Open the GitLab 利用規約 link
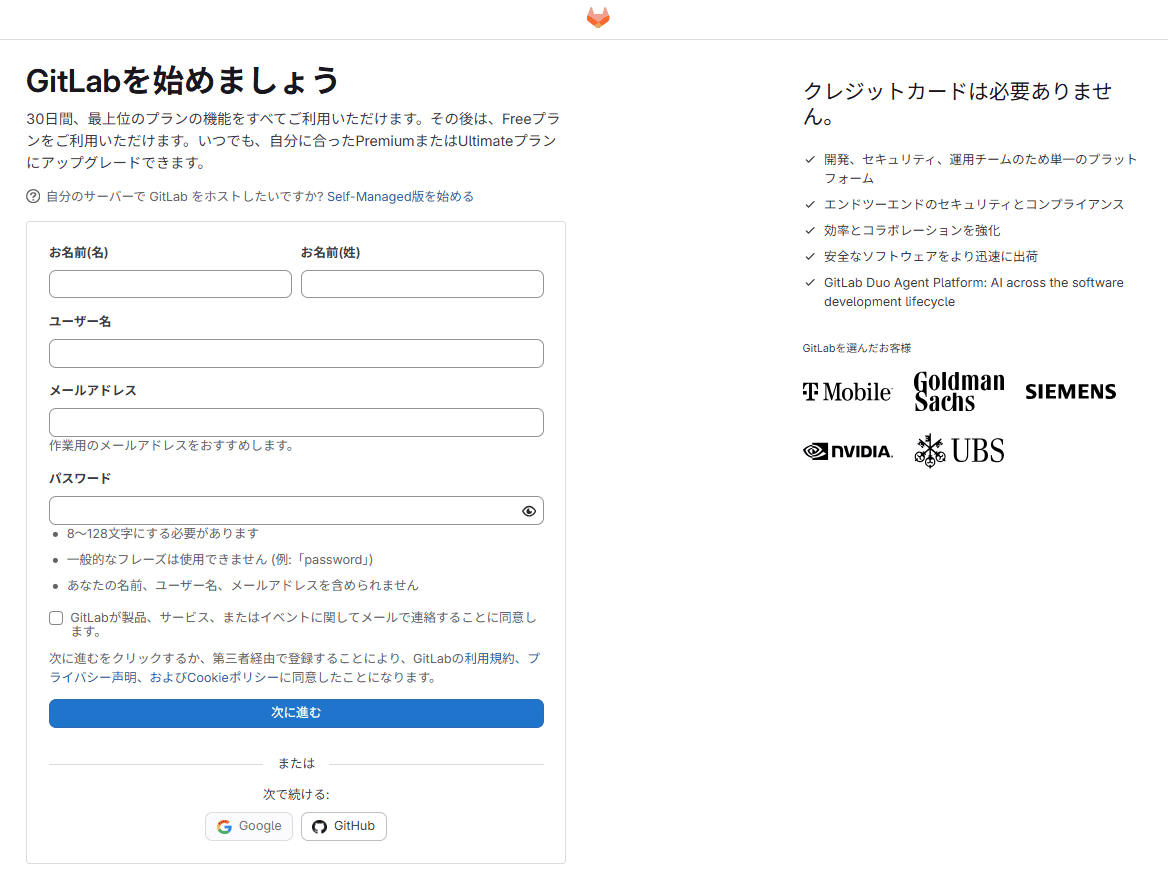The height and width of the screenshot is (871, 1168). click(466, 659)
